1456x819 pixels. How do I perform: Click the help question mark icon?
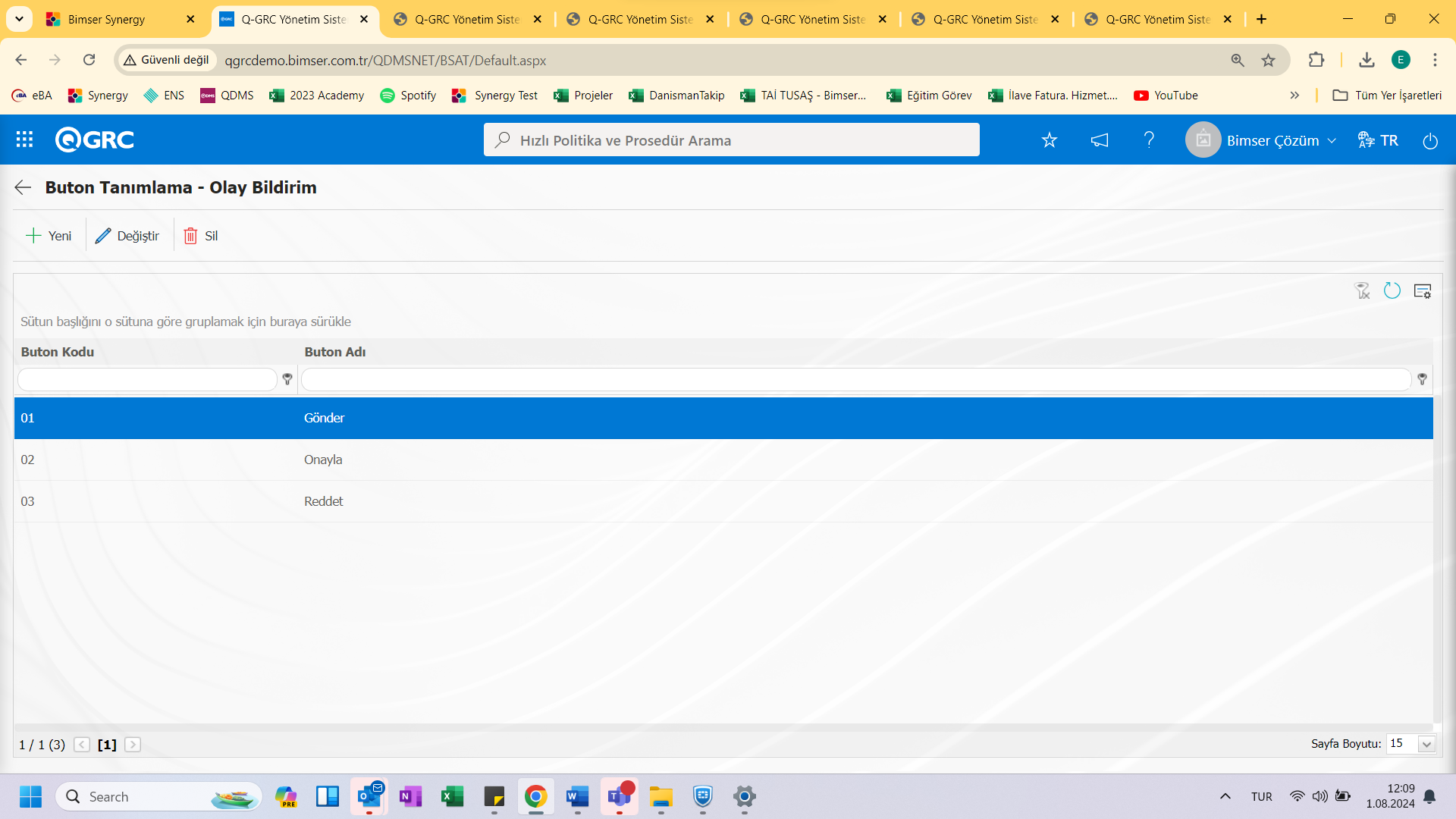coord(1150,140)
